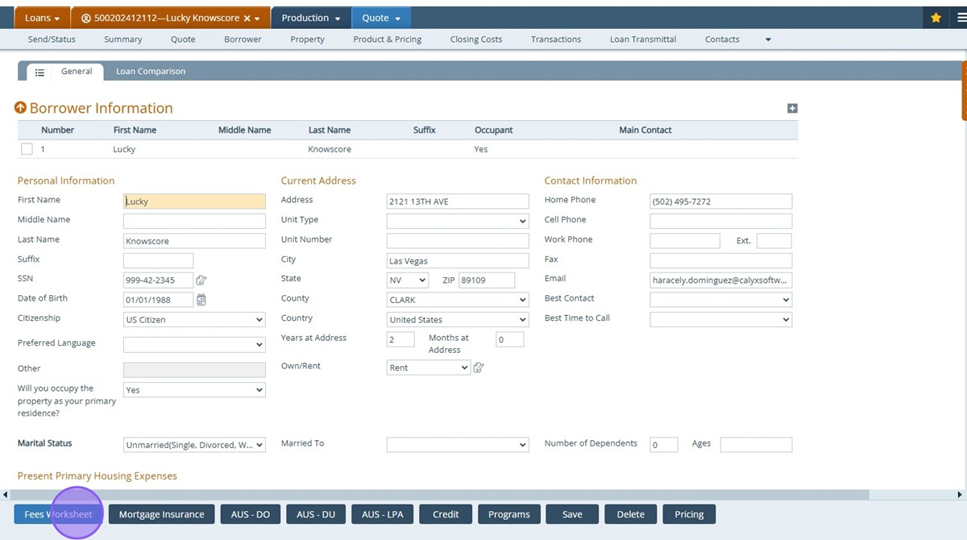Add a borrower with the plus icon
Image resolution: width=967 pixels, height=540 pixels.
pyautogui.click(x=792, y=108)
